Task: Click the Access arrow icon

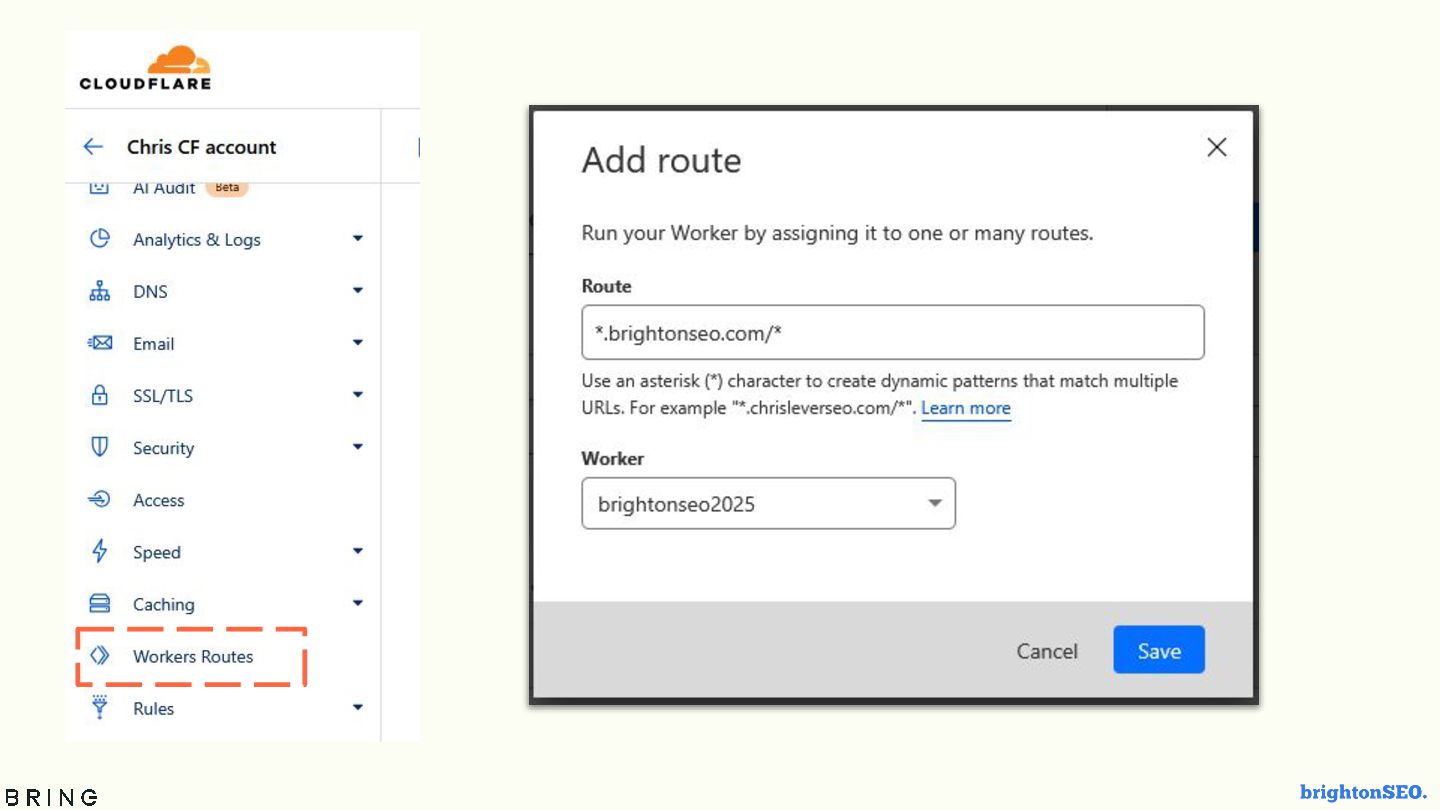Action: [99, 499]
